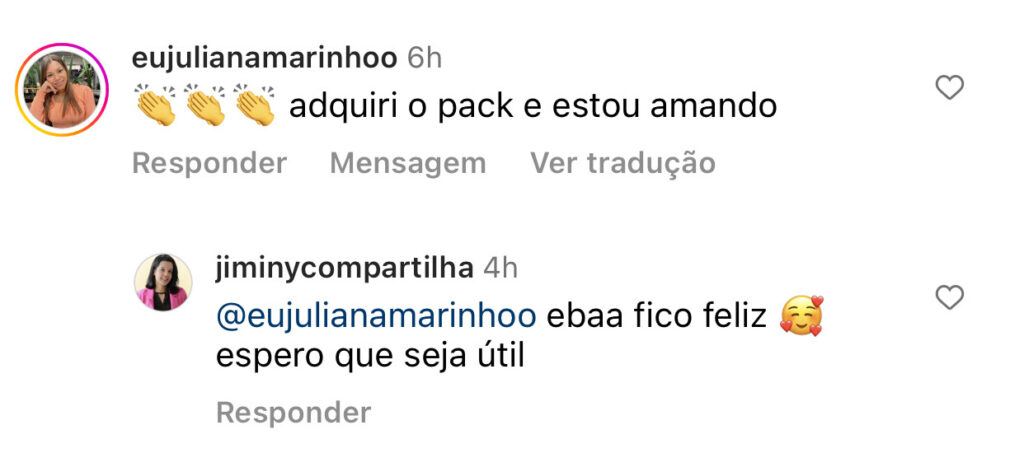Send a message via Mensagem
The image size is (1024, 467).
pyautogui.click(x=408, y=163)
